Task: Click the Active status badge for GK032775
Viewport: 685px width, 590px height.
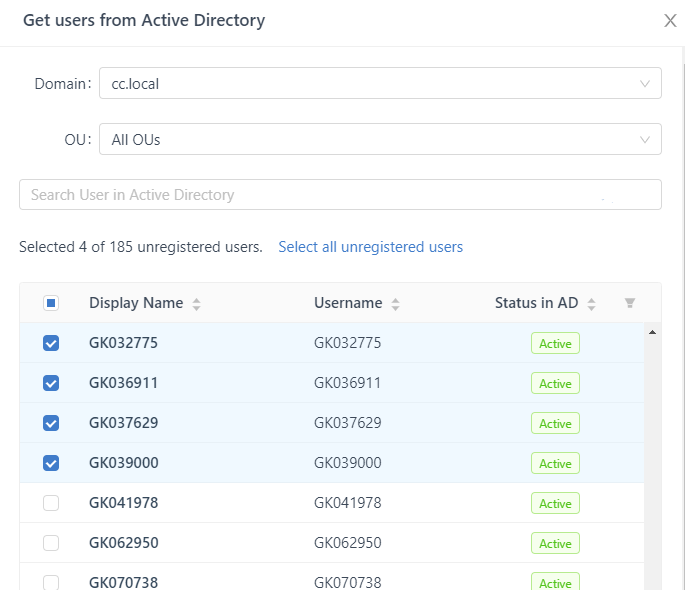Action: (555, 344)
